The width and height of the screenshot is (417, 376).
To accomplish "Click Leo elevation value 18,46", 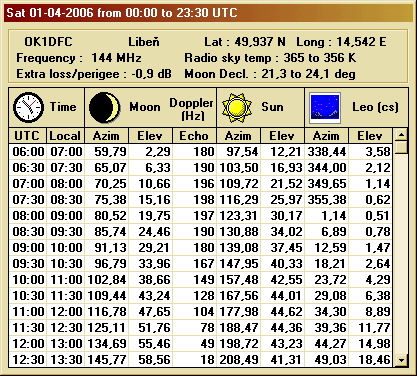I will coord(371,360).
